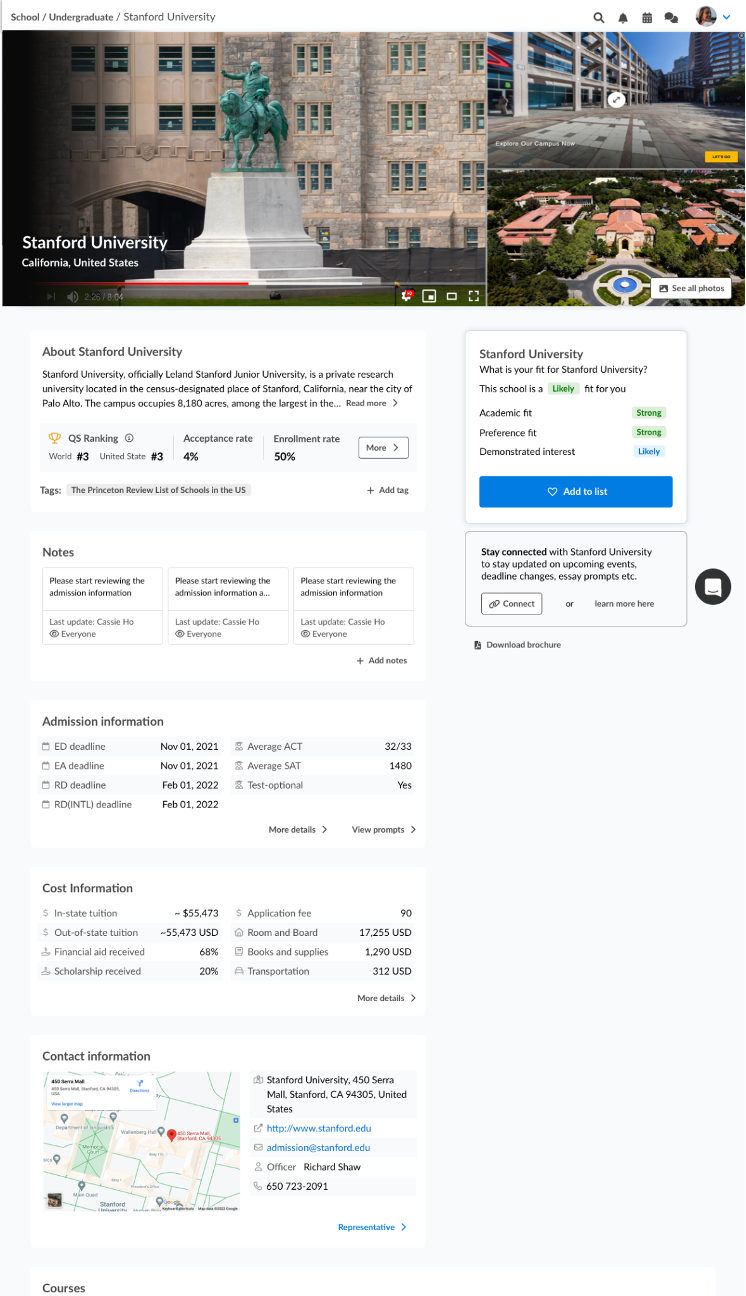
Task: Open More details in Admission information
Action: click(298, 829)
